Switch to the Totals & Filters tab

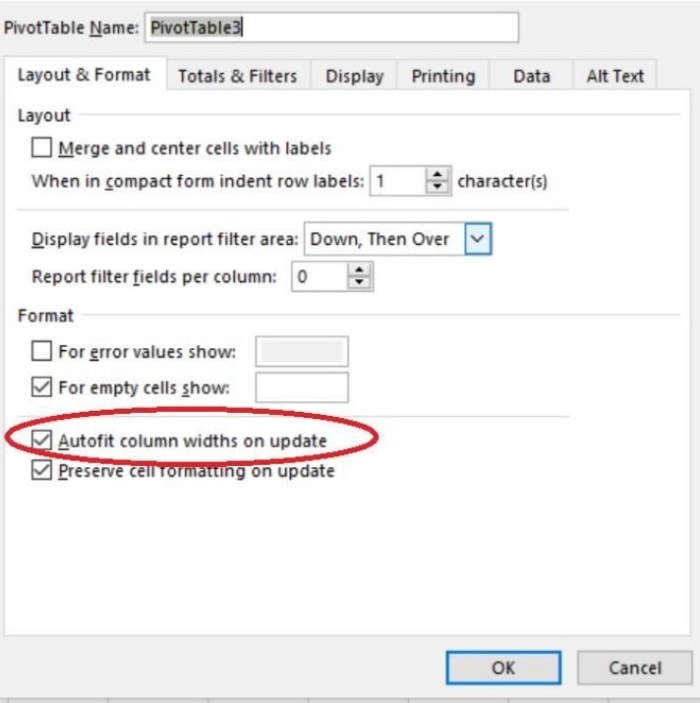point(238,76)
